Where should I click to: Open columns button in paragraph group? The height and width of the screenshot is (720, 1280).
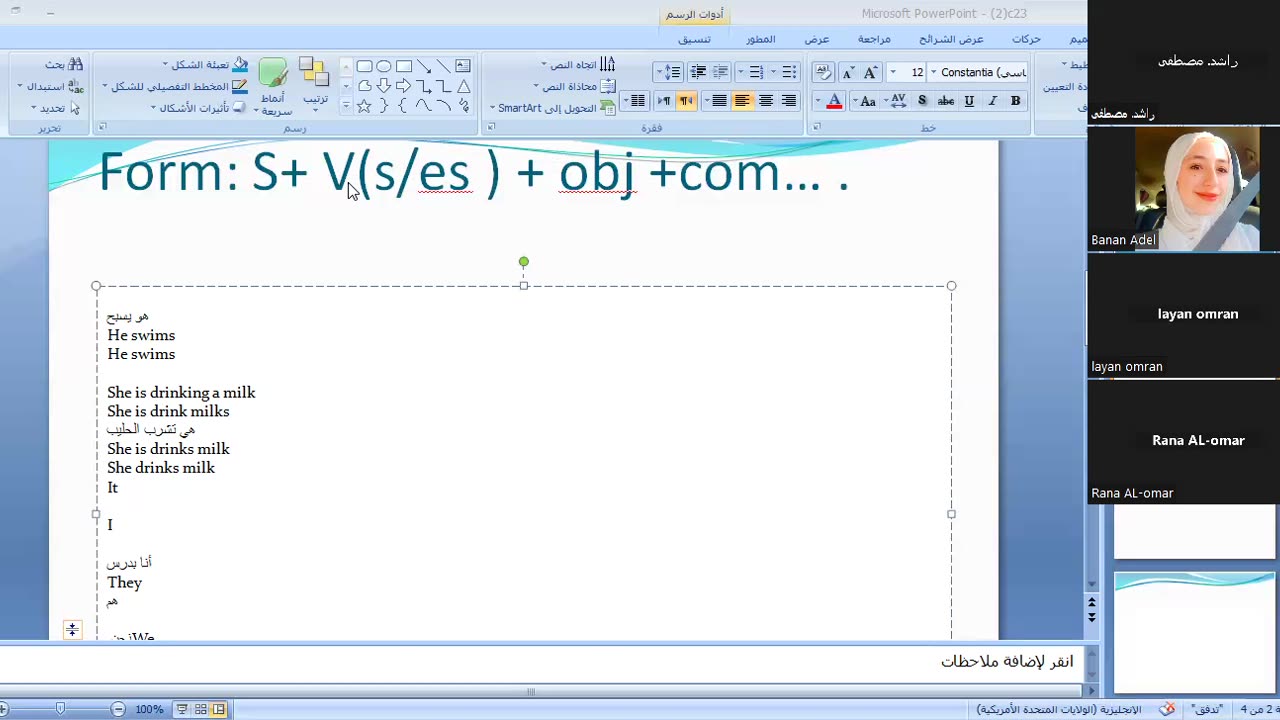[634, 101]
